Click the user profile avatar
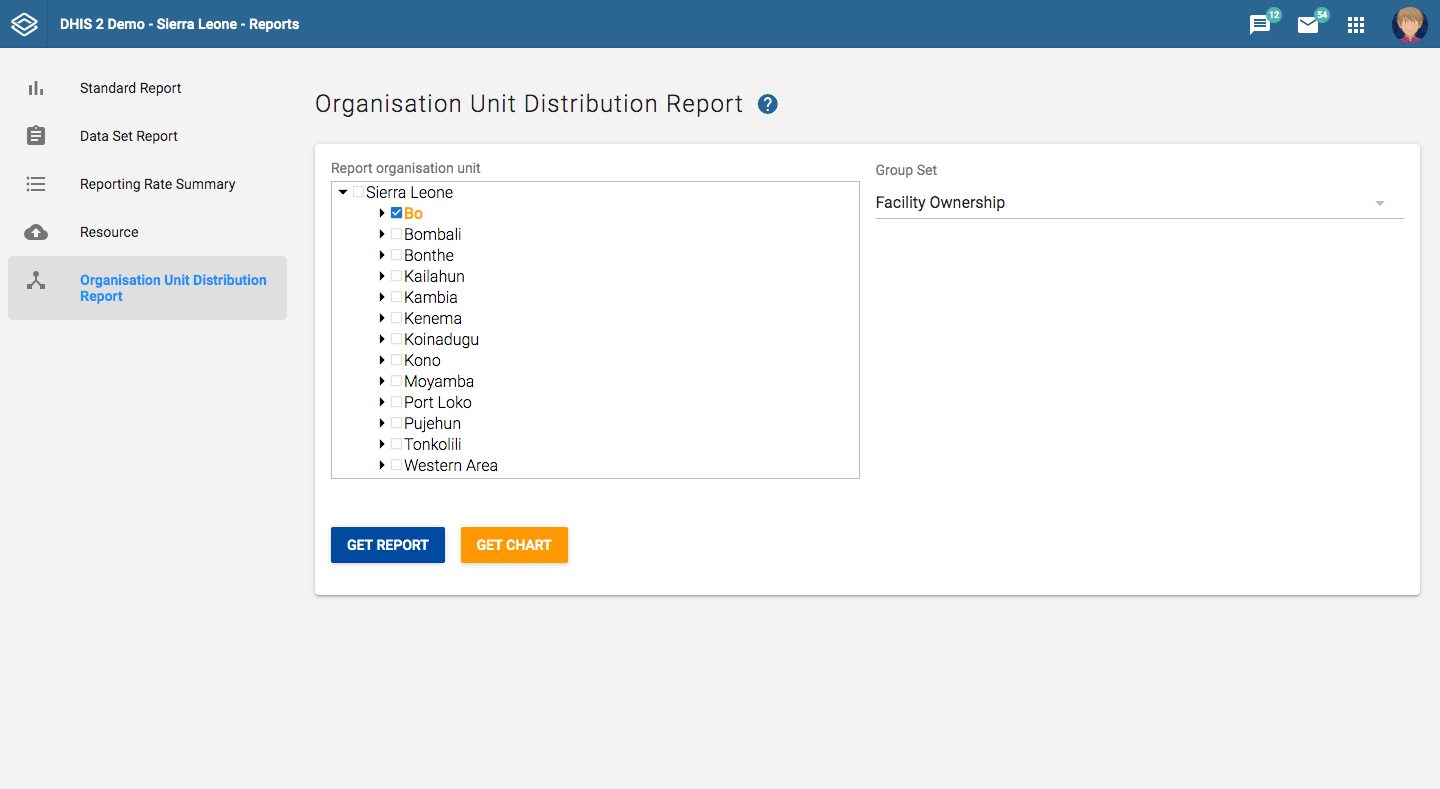Image resolution: width=1440 pixels, height=789 pixels. [x=1409, y=25]
